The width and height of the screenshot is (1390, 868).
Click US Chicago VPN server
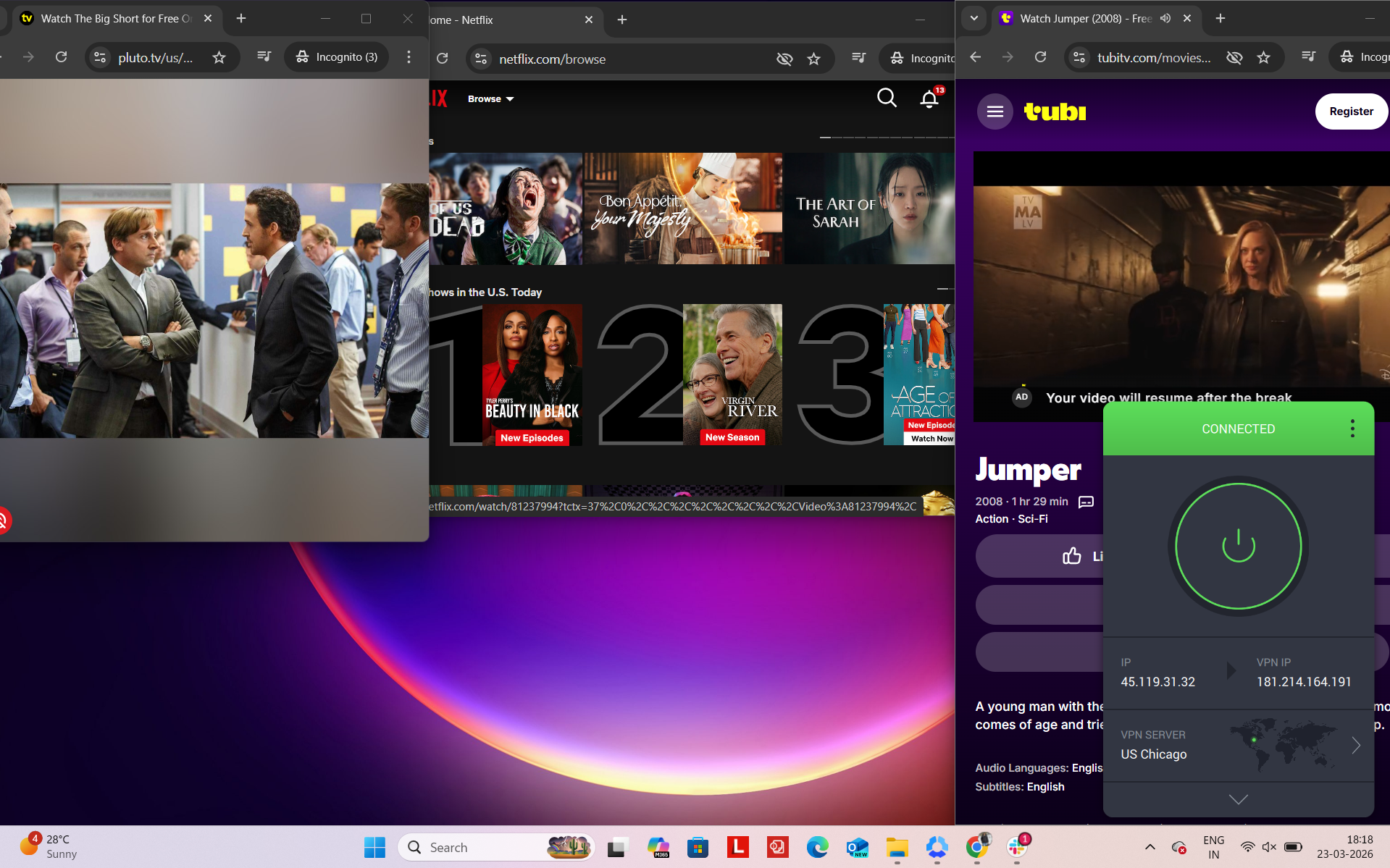[1154, 754]
